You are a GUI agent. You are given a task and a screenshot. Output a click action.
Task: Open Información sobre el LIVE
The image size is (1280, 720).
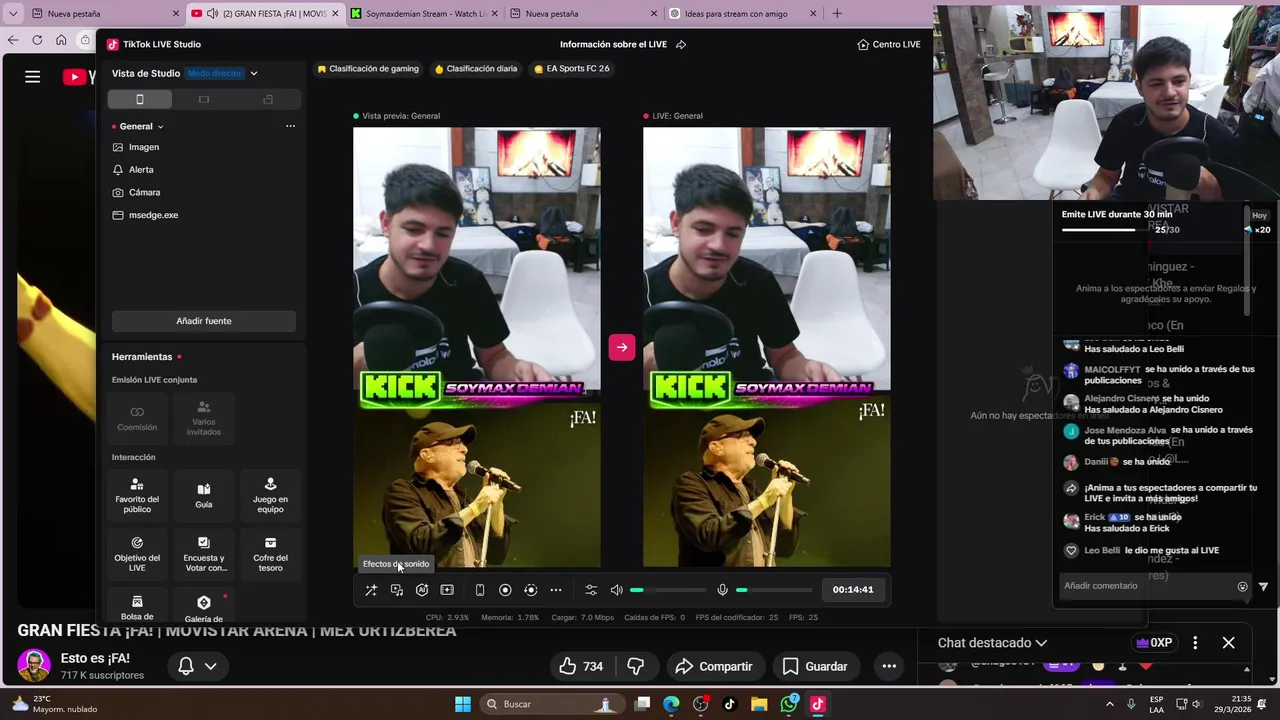point(622,45)
